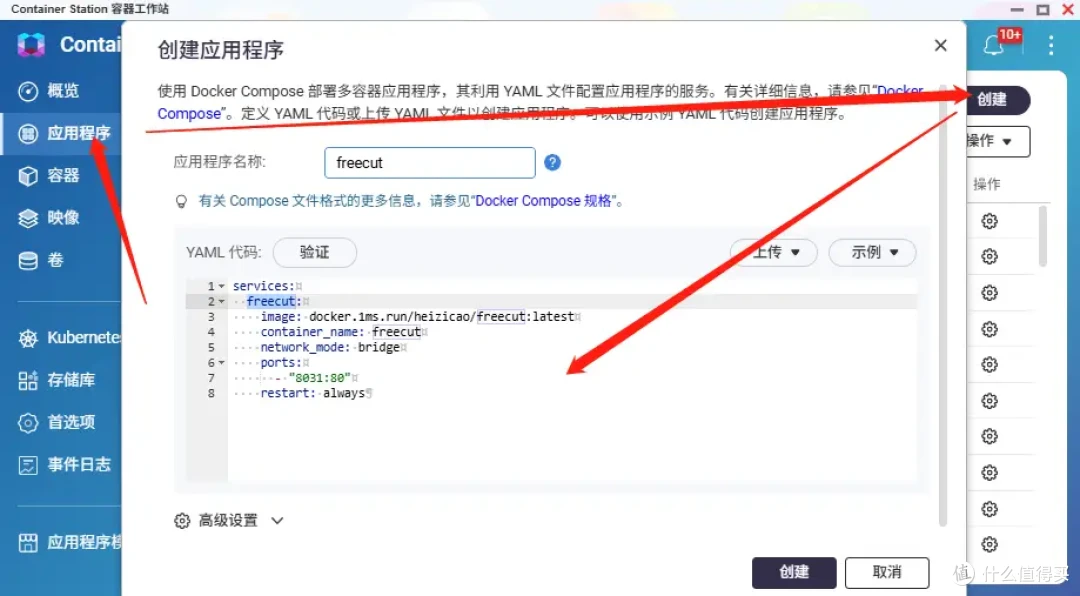The height and width of the screenshot is (596, 1080).
Task: Click the lightbulb tip icon
Action: pos(181,201)
